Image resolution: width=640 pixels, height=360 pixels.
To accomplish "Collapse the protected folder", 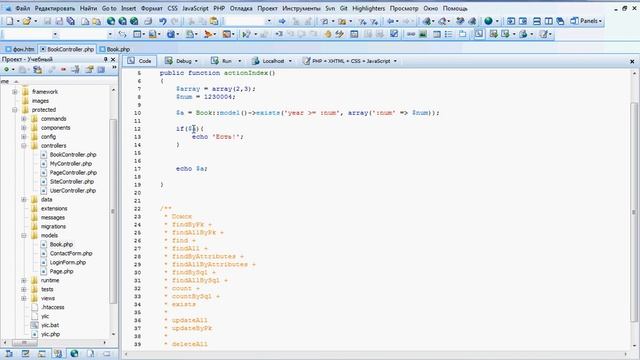I will (15, 110).
